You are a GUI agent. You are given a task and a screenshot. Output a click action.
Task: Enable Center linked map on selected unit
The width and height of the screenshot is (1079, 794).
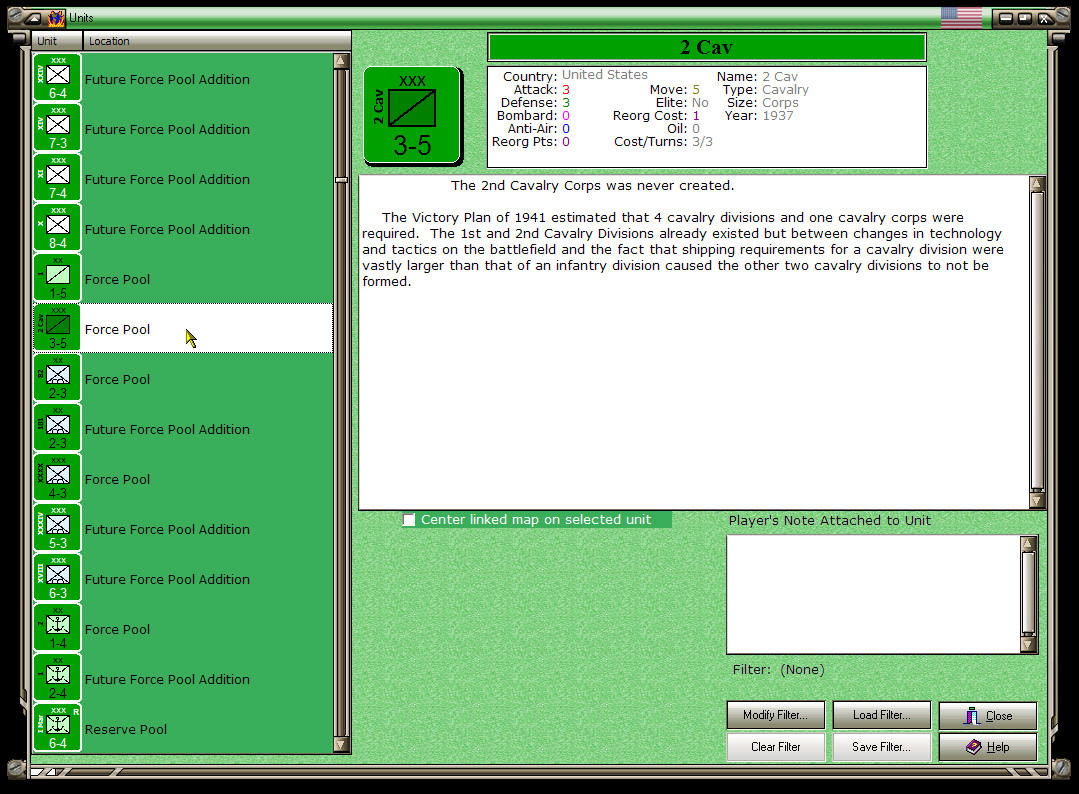409,519
